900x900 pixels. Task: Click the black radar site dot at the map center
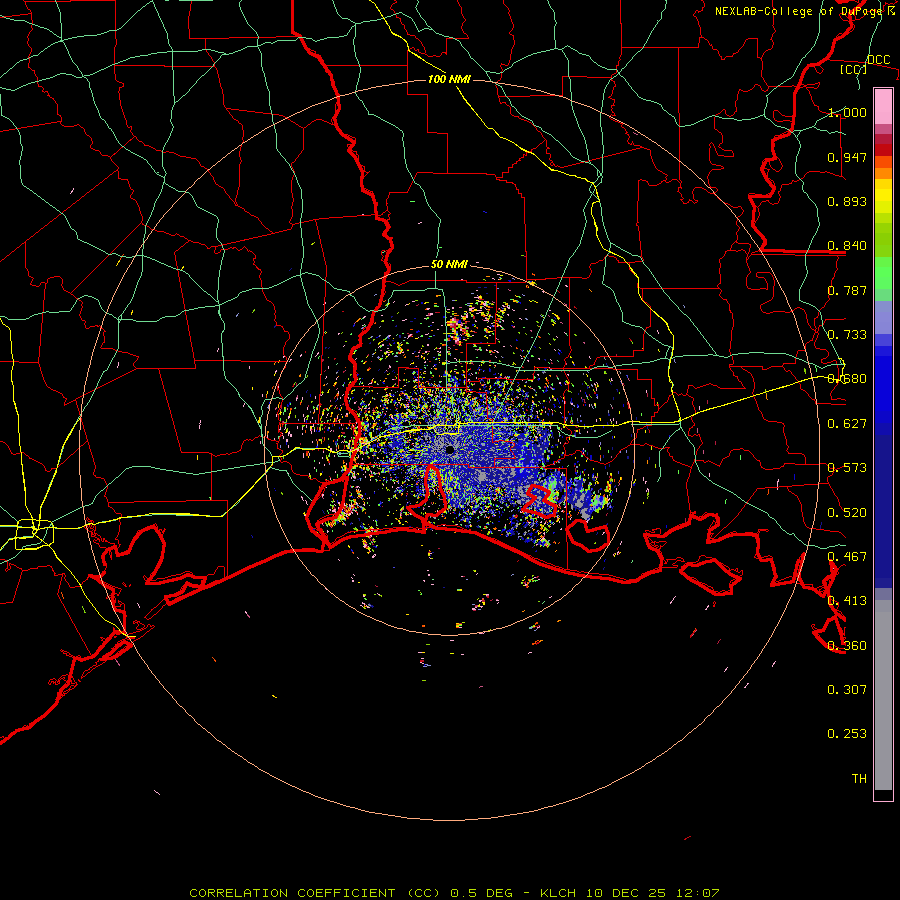450,449
